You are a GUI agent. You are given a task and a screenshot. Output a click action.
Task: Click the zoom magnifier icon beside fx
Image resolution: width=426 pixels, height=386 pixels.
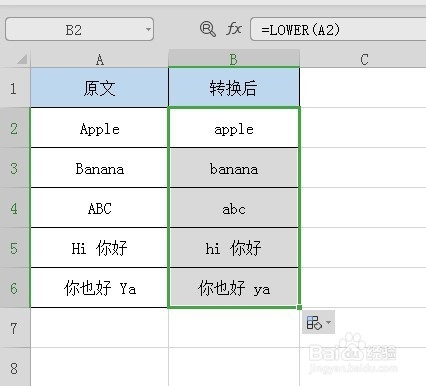207,29
